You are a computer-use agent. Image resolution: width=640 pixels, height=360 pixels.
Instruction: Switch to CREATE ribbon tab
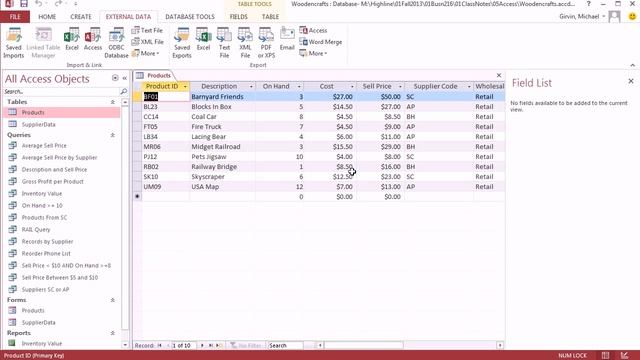(81, 17)
